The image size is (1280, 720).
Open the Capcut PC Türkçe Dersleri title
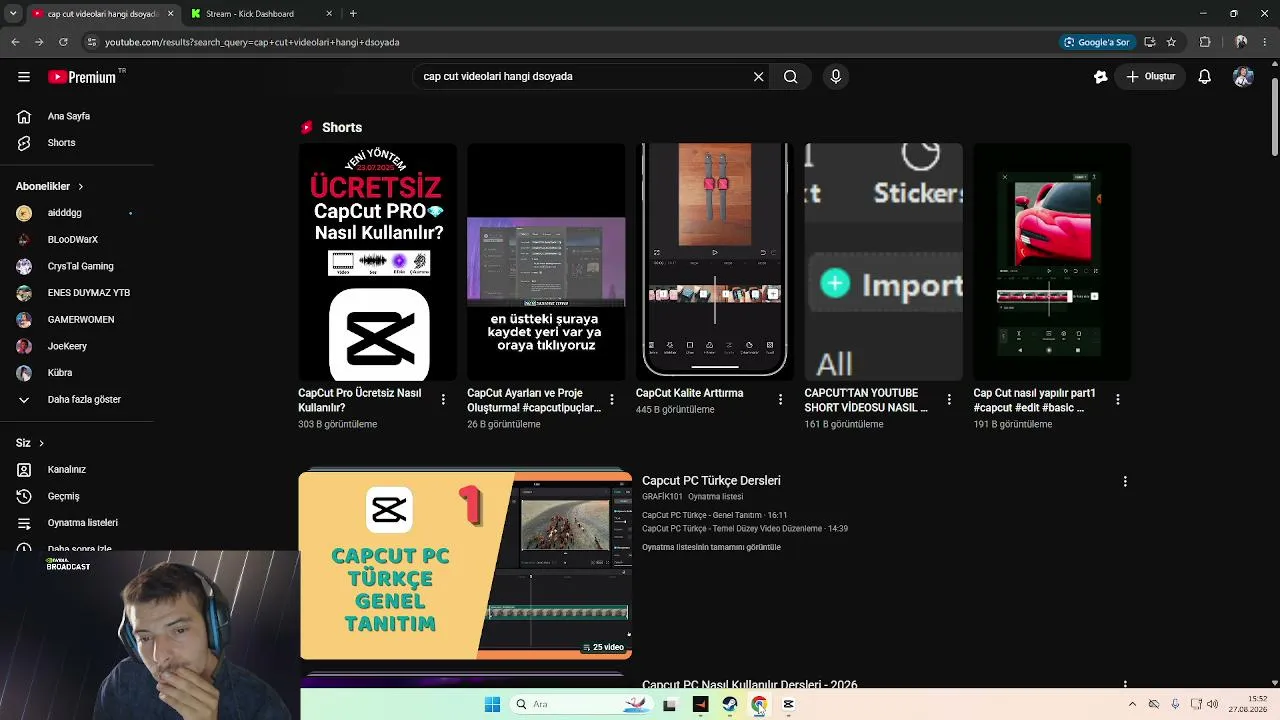pos(711,481)
